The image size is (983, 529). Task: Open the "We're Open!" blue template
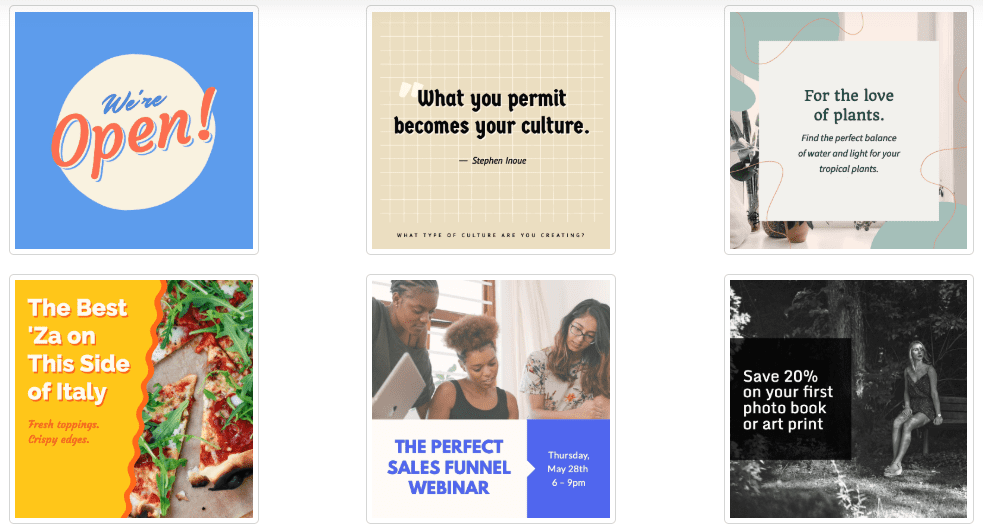point(134,130)
